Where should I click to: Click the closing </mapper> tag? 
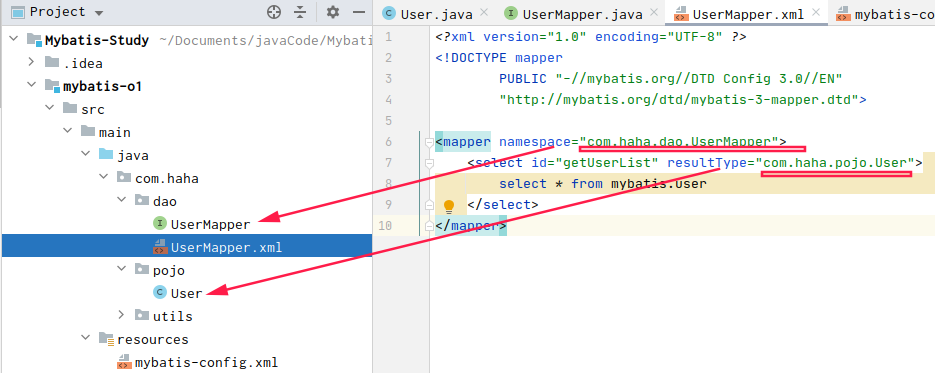pos(471,226)
